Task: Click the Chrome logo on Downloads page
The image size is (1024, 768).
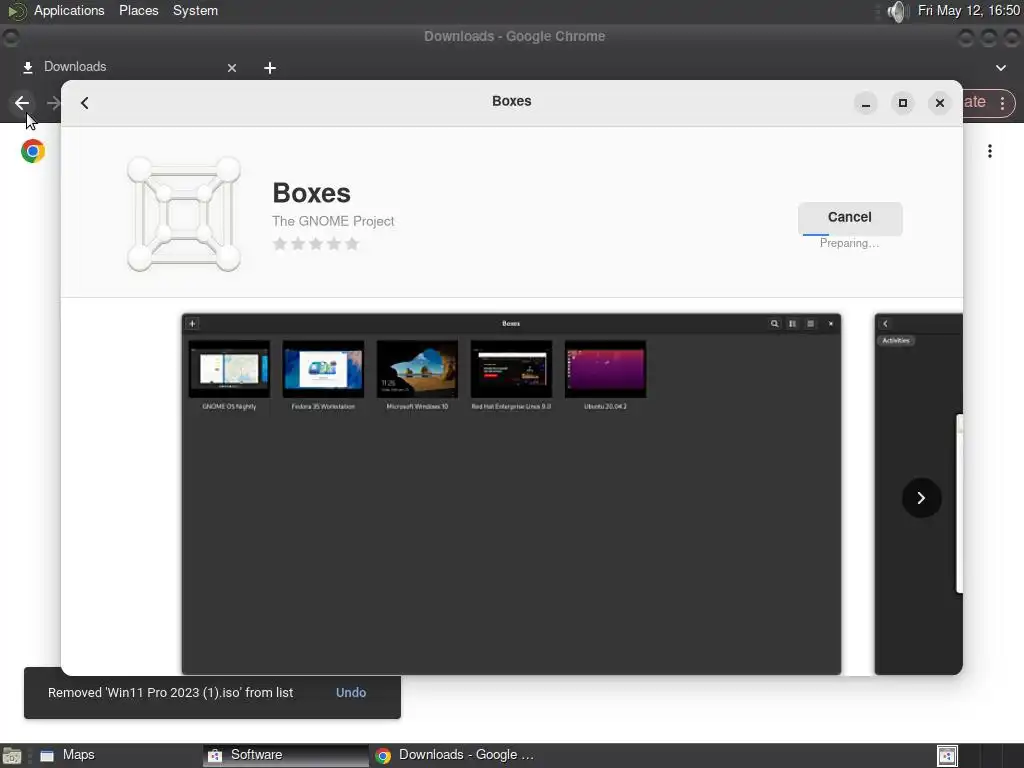Action: coord(33,152)
